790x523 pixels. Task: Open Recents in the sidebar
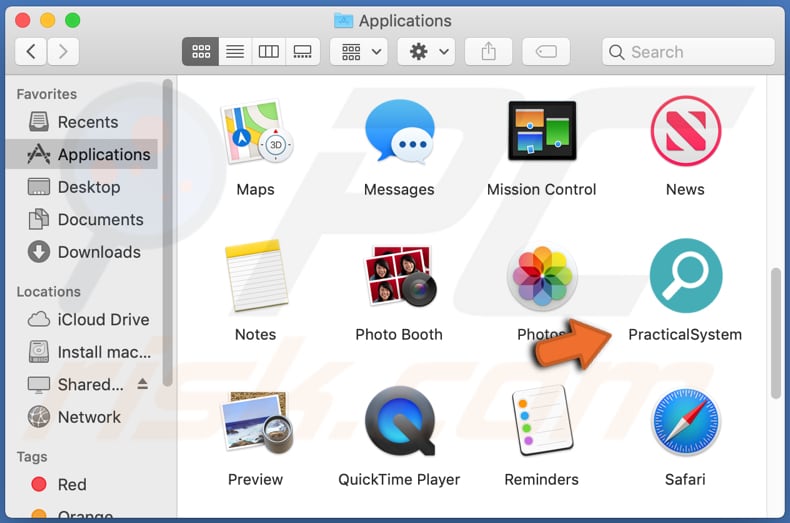82,122
